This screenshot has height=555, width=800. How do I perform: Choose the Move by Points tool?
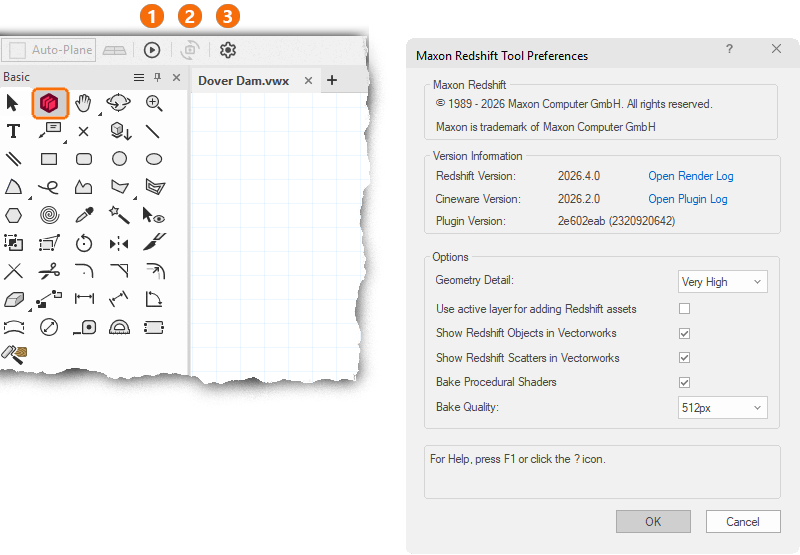coord(49,299)
